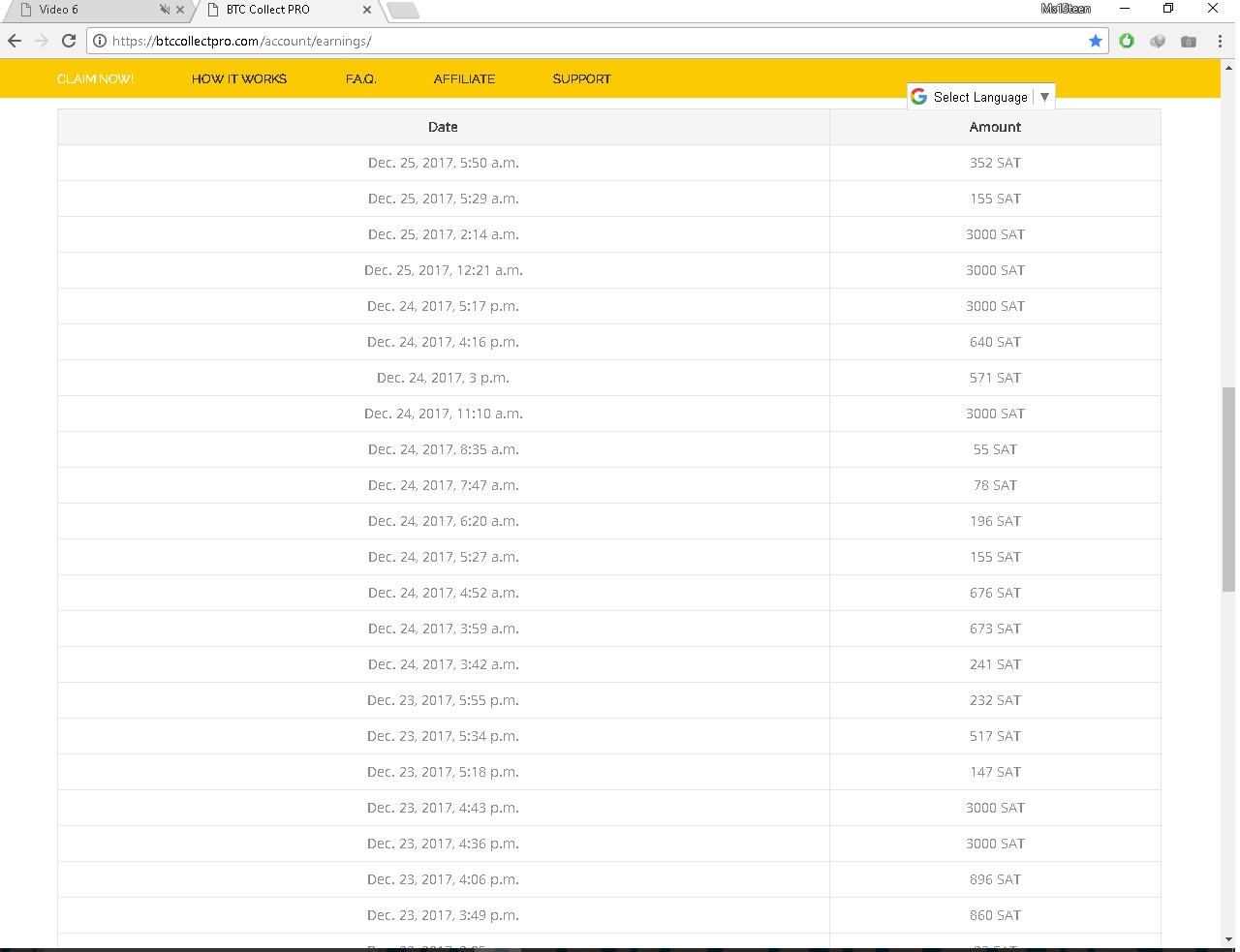Select the 55 SAT amount
This screenshot has width=1240, height=952.
tap(995, 449)
